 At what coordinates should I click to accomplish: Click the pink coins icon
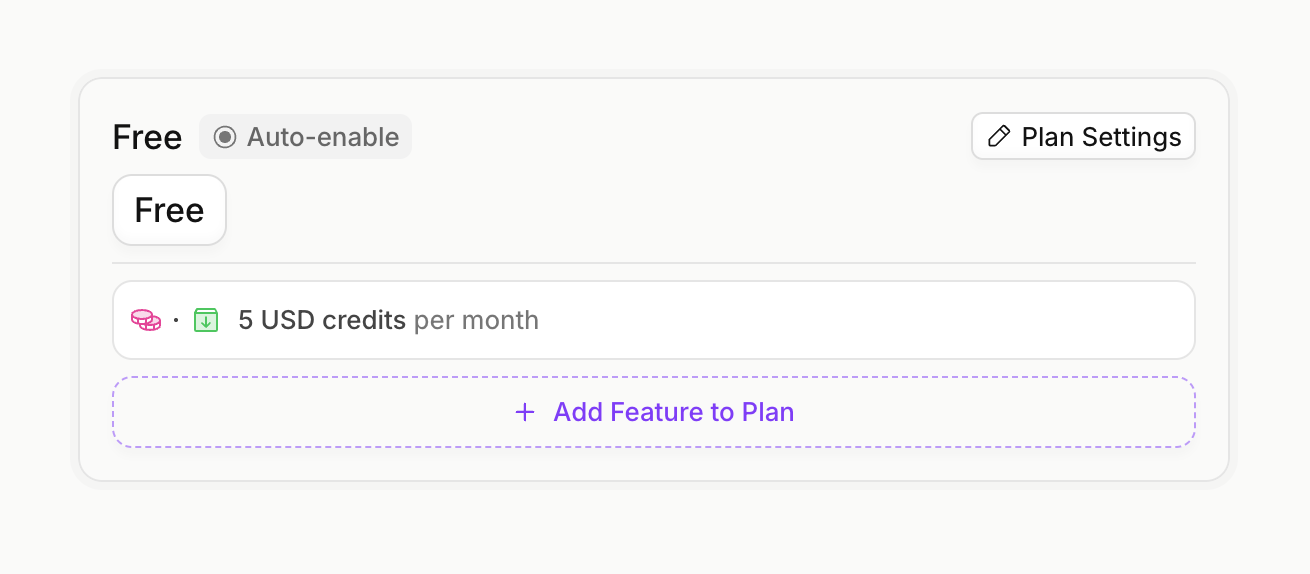146,320
